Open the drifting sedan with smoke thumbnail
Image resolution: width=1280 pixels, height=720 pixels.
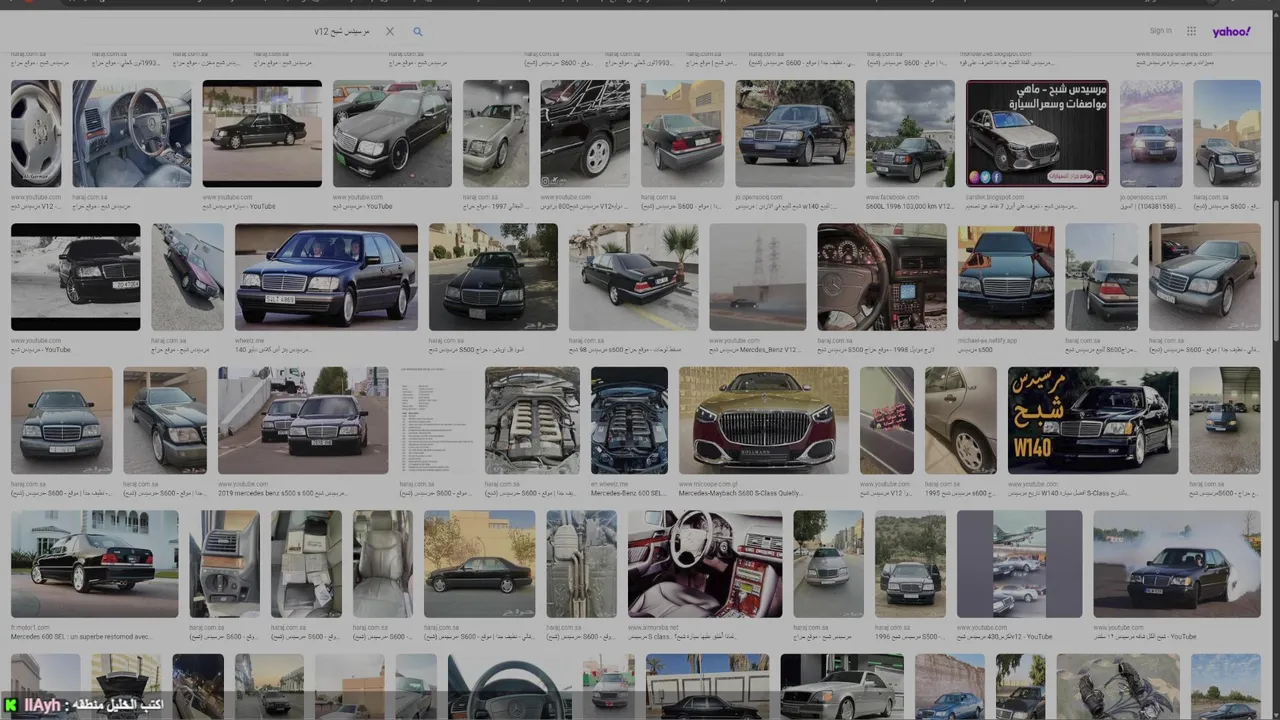pos(1177,564)
